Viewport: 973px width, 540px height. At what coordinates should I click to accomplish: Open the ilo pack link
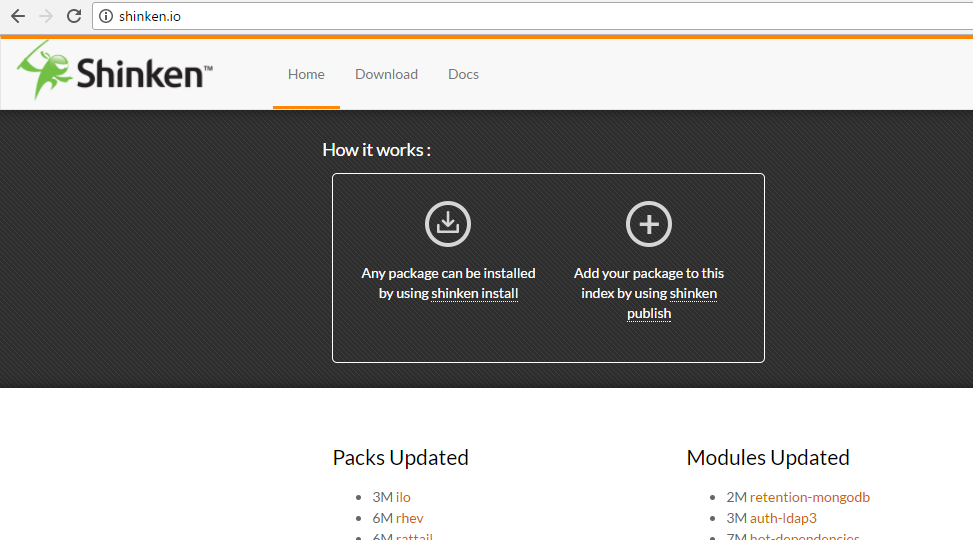(403, 497)
